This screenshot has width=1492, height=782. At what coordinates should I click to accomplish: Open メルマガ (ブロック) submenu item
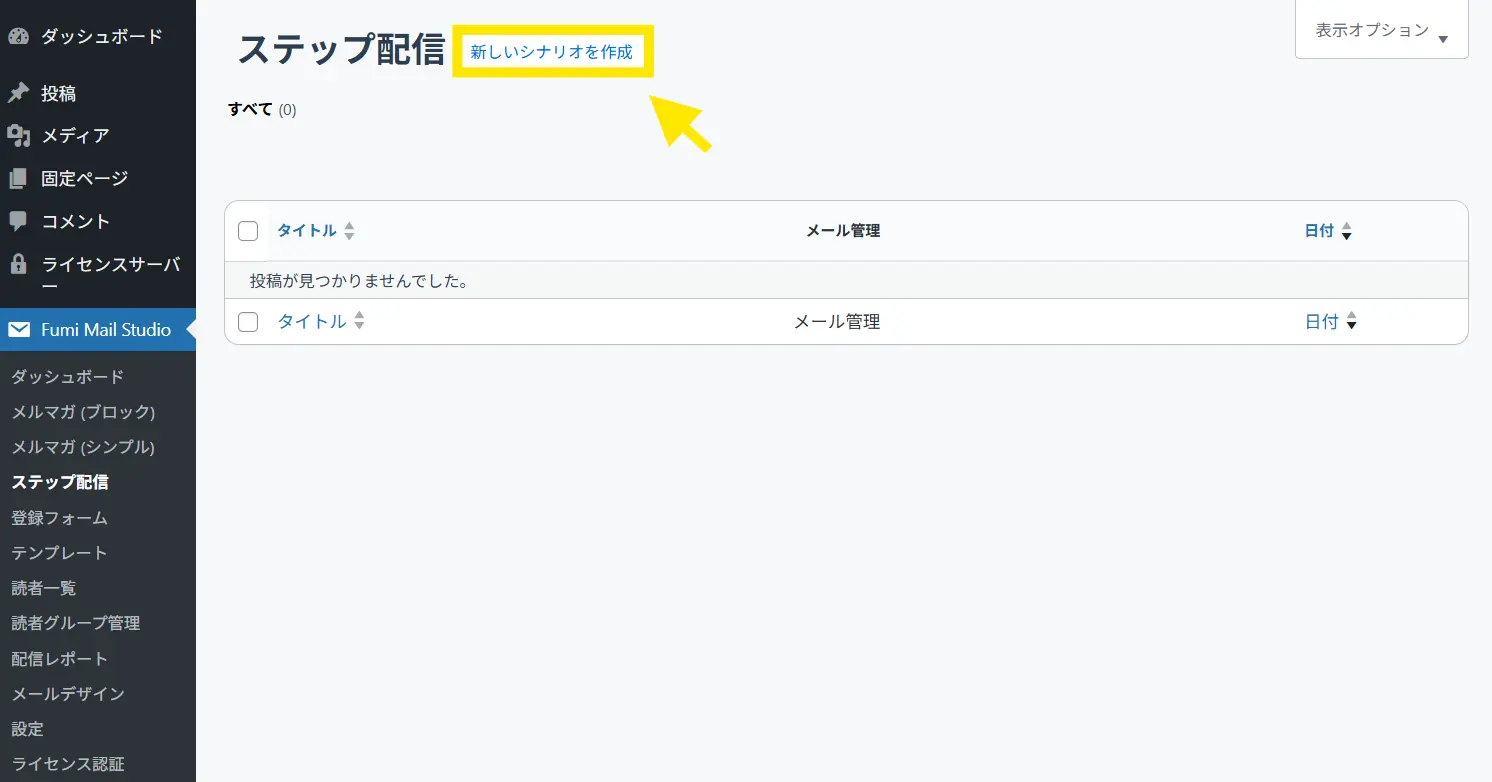click(x=83, y=412)
